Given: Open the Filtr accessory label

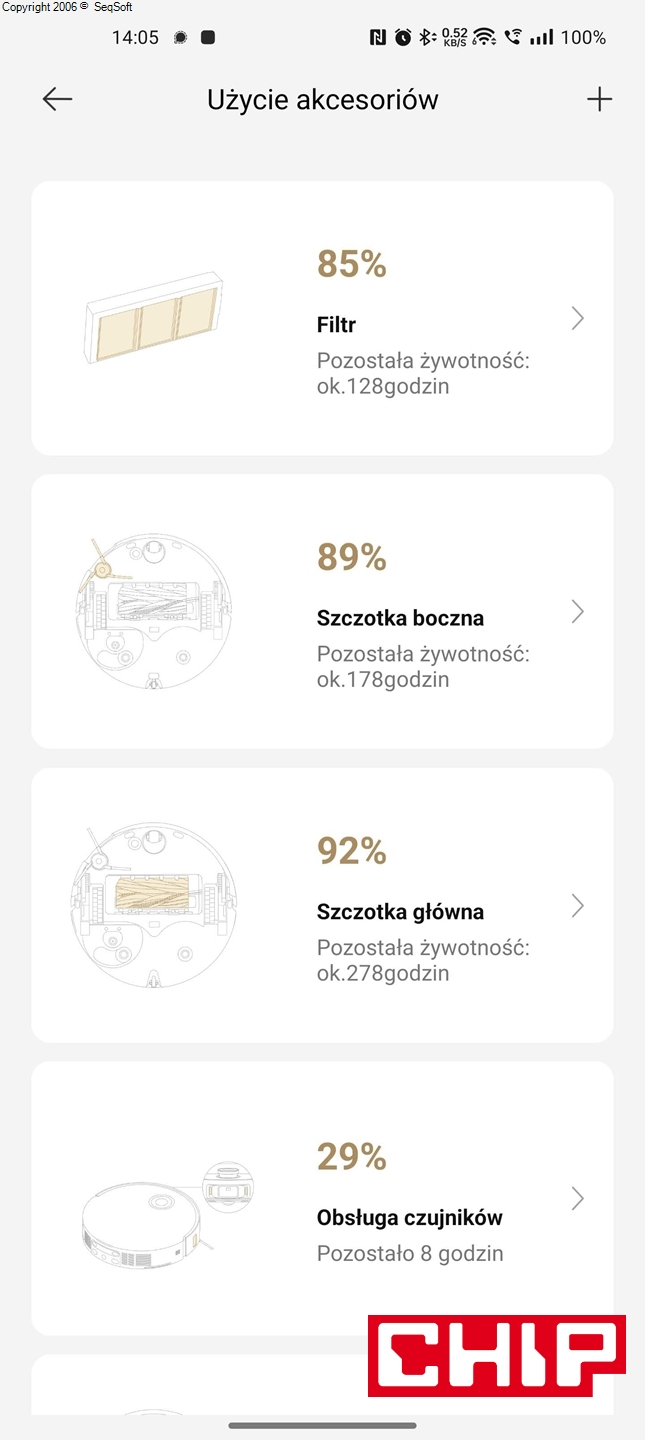Looking at the screenshot, I should tap(336, 325).
